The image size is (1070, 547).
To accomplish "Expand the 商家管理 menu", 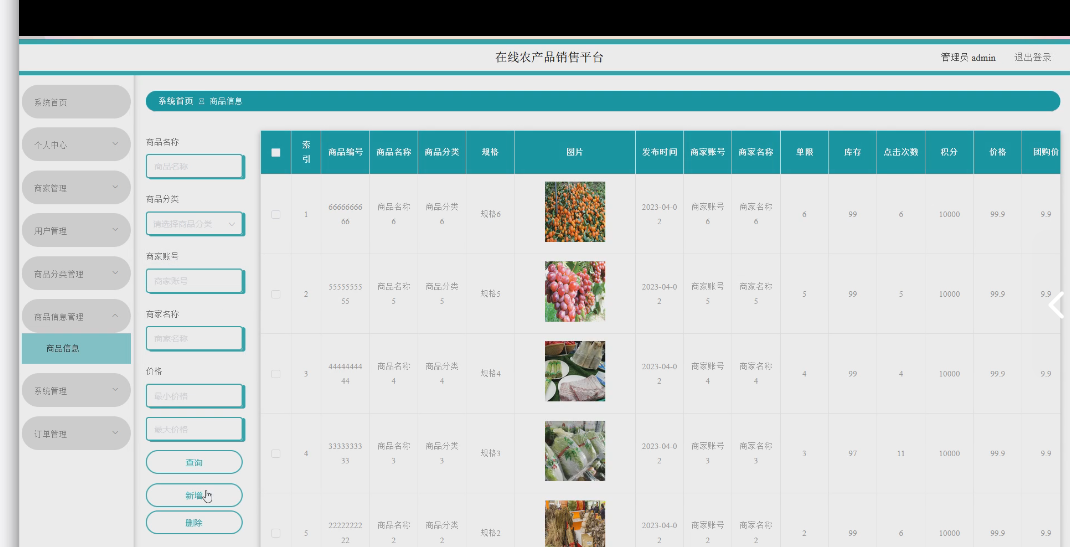I will click(x=76, y=188).
